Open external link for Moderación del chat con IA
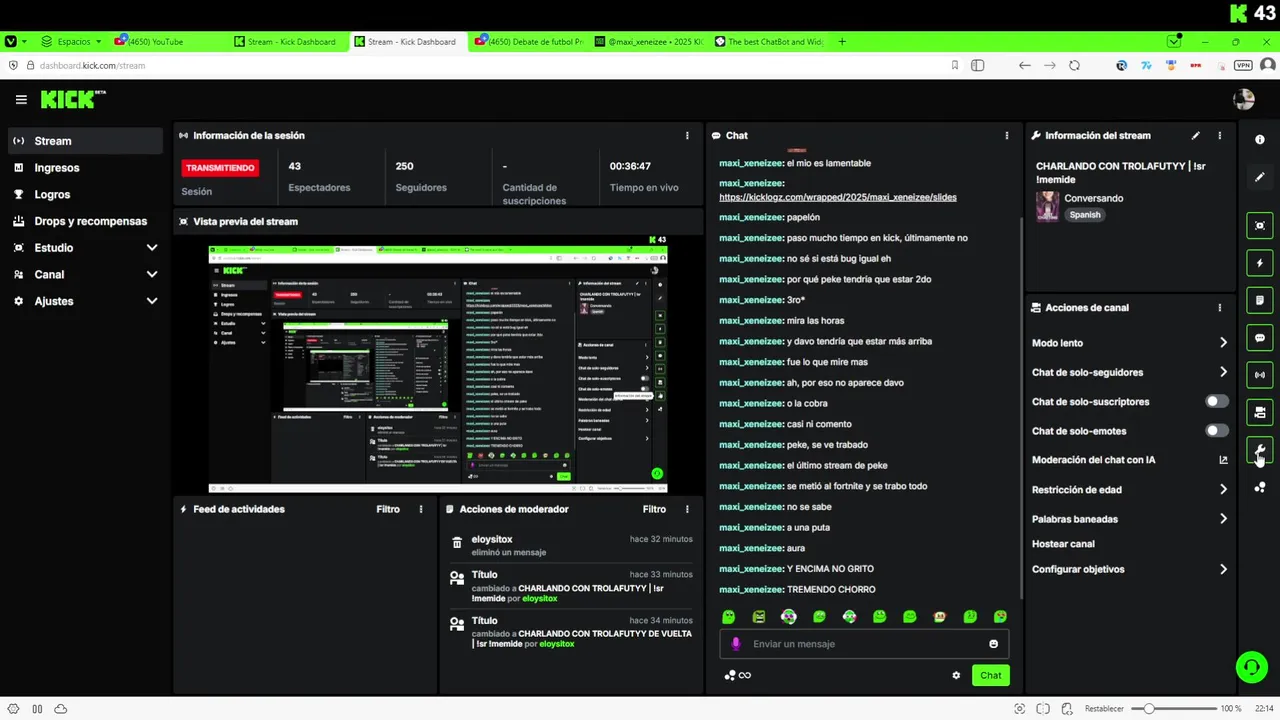1280x720 pixels. point(1223,460)
